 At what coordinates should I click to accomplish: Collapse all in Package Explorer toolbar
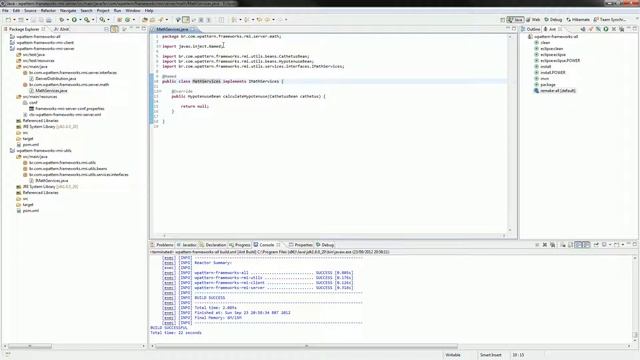tap(107, 29)
